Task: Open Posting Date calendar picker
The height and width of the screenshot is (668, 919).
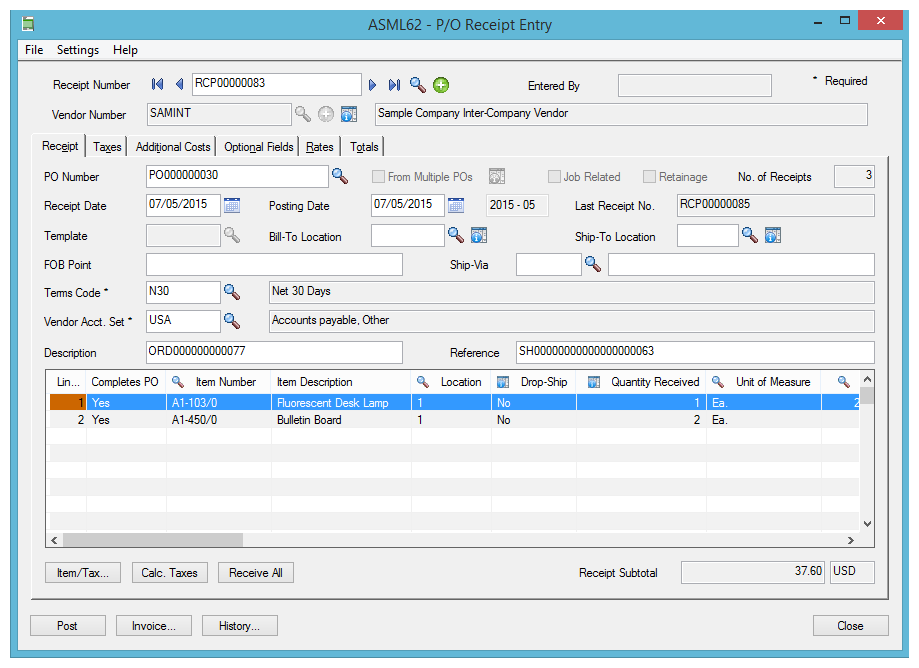Action: [456, 206]
